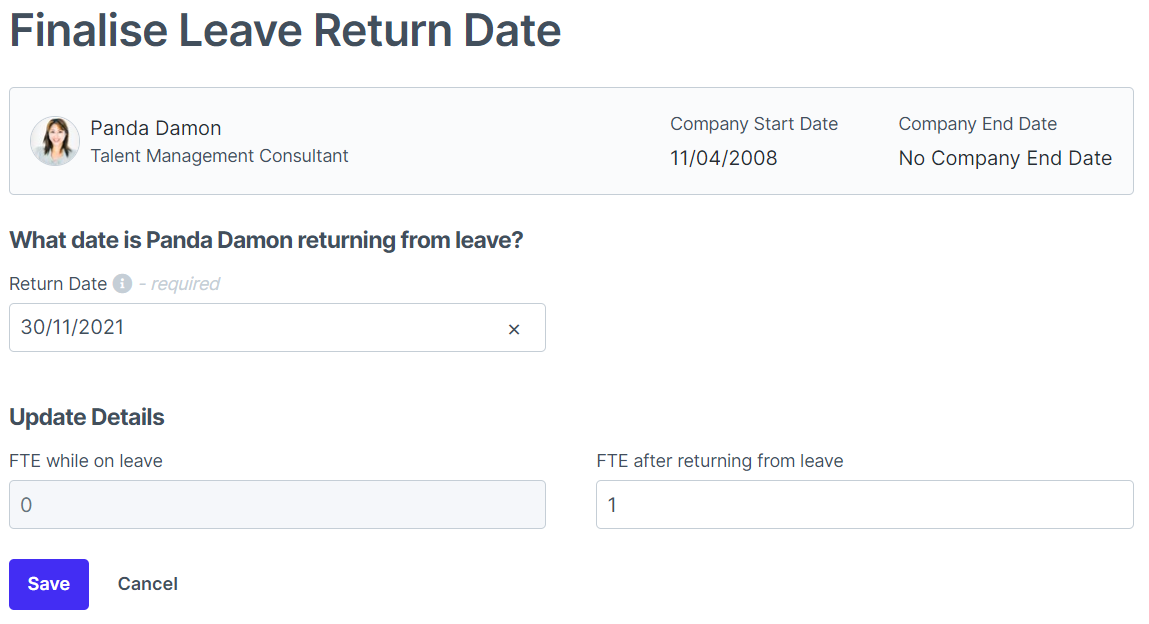Image resolution: width=1149 pixels, height=624 pixels.
Task: Click the employee name Panda Damon
Action: pos(155,128)
